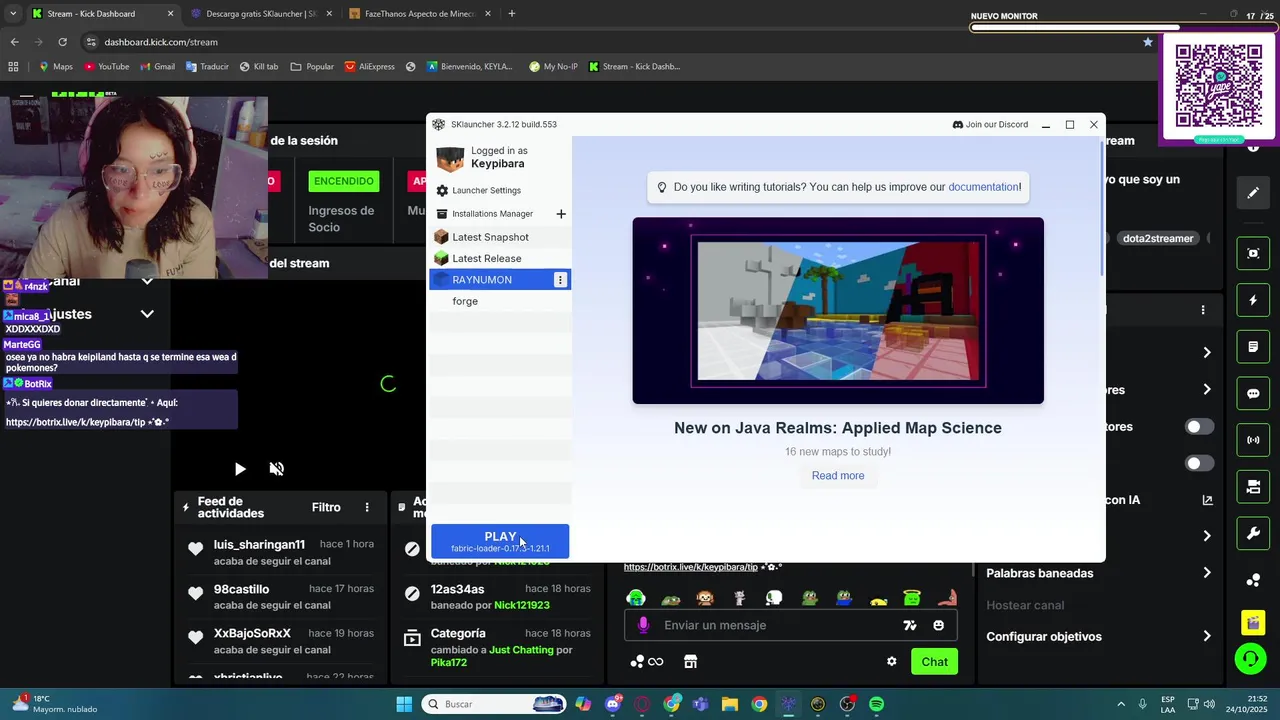Open a new browser tab
The image size is (1280, 720).
pyautogui.click(x=512, y=14)
